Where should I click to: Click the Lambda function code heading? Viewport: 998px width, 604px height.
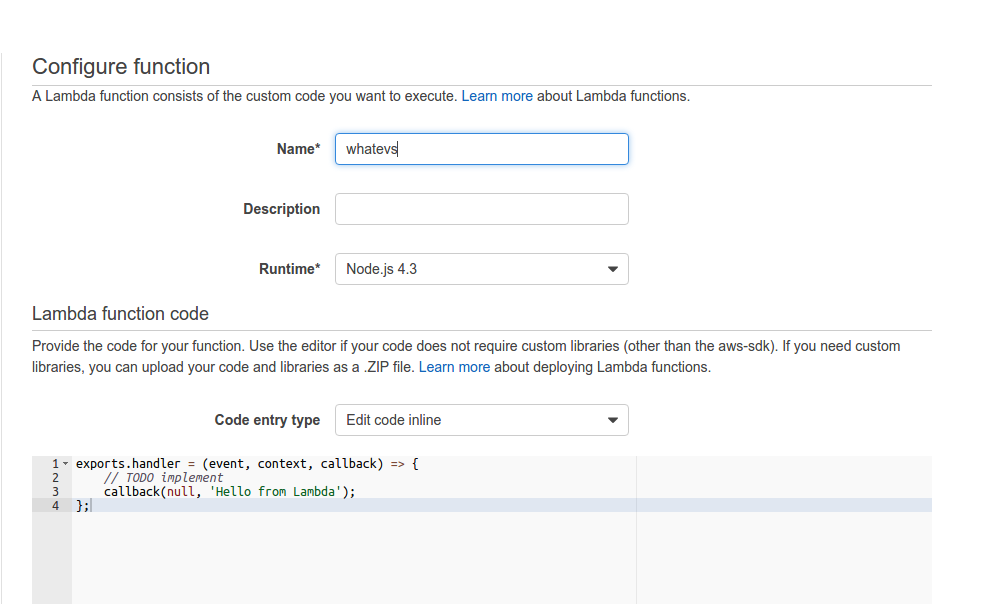120,314
